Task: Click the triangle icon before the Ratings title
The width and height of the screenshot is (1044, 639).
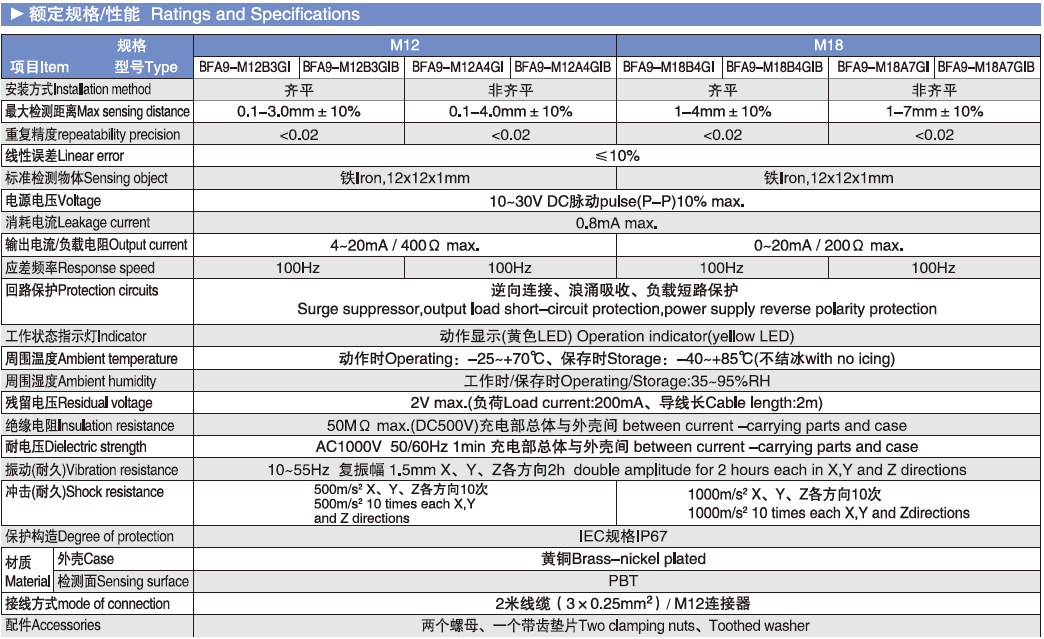Action: click(14, 15)
